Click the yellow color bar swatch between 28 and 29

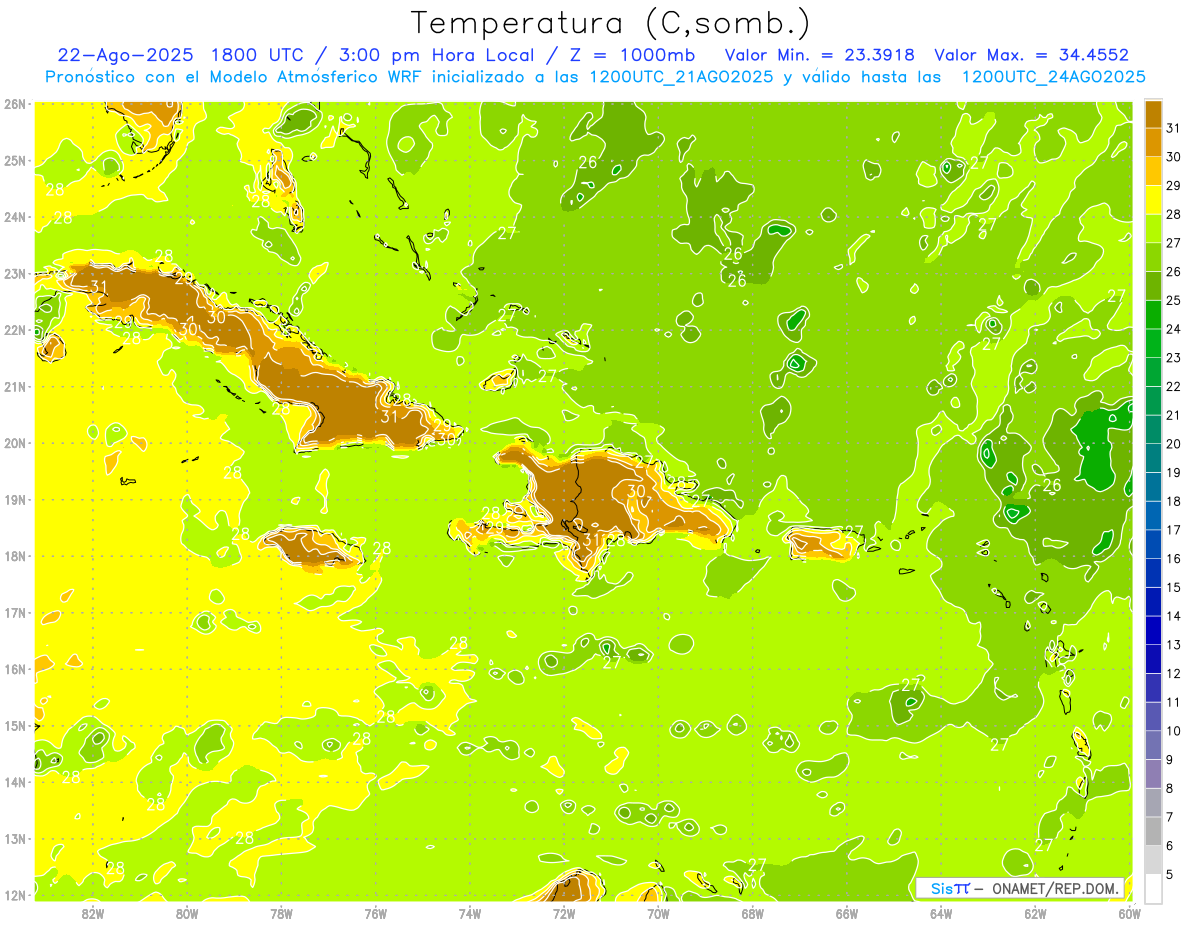(1153, 199)
